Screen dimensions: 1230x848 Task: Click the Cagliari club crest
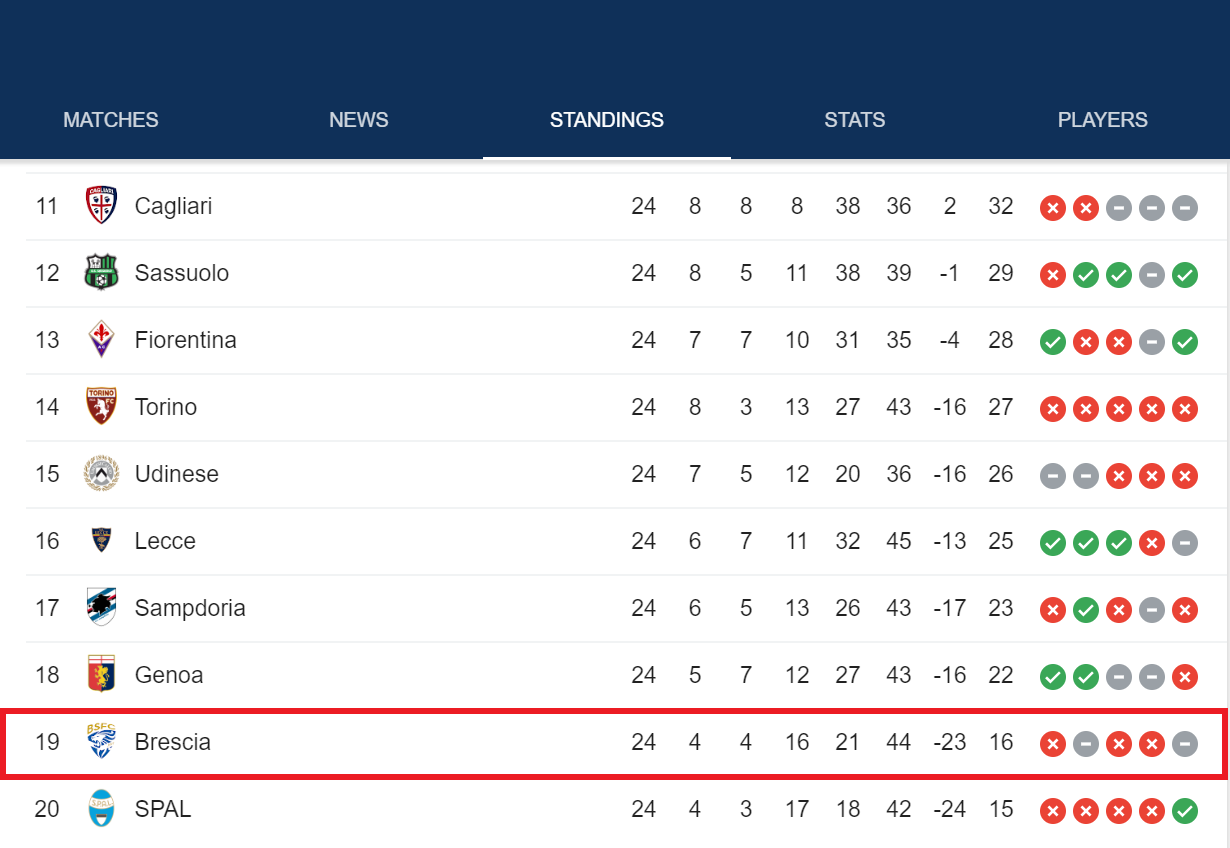101,206
